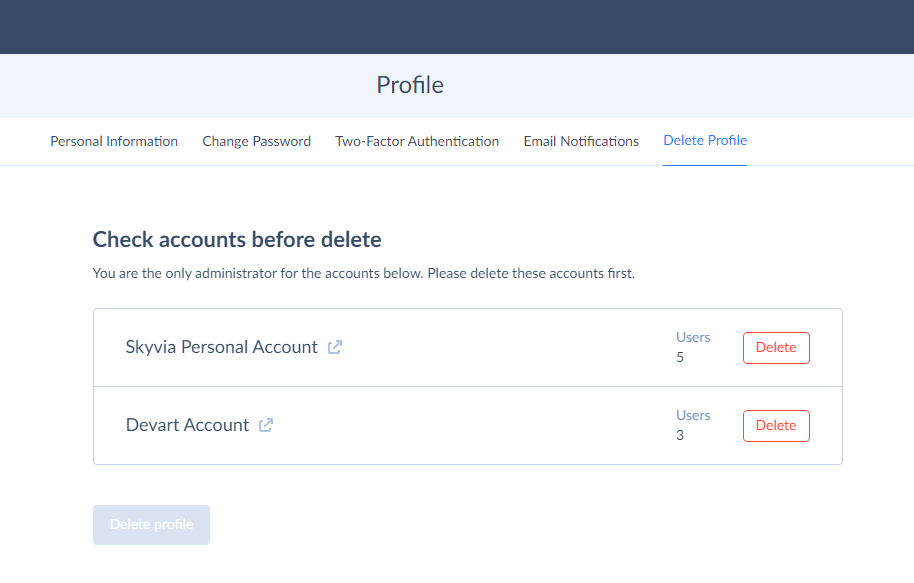Image resolution: width=914 pixels, height=583 pixels.
Task: Click the disabled Delete profile button
Action: pyautogui.click(x=151, y=524)
